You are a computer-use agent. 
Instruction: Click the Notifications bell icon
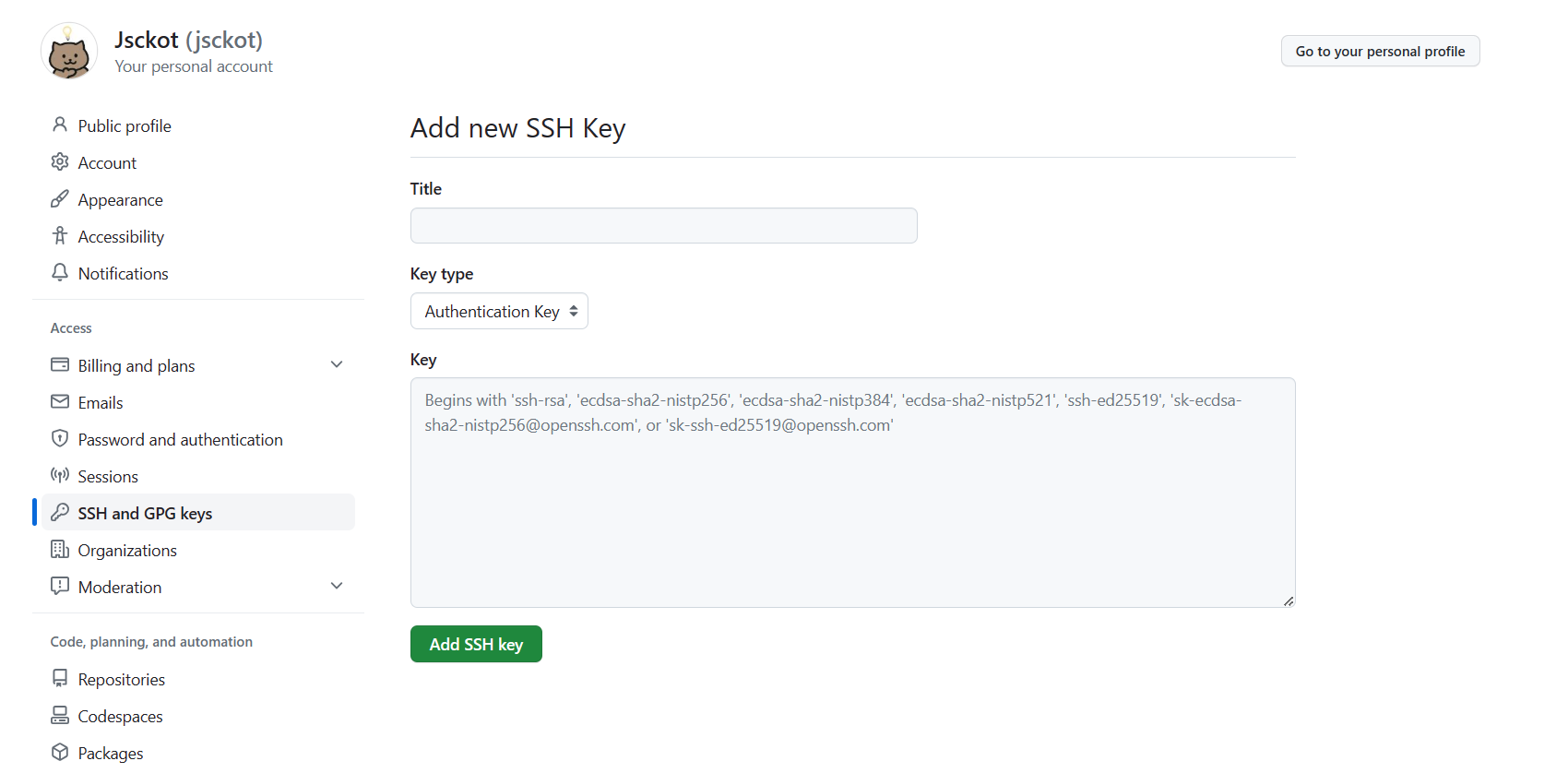60,272
